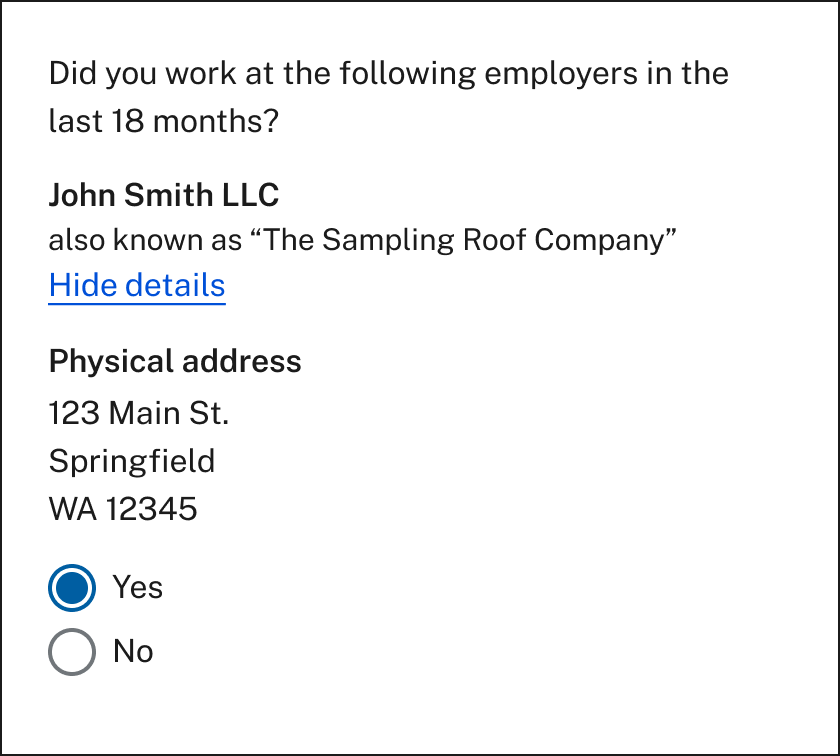Click the "also known as" phrase
The width and height of the screenshot is (840, 756).
[x=146, y=241]
